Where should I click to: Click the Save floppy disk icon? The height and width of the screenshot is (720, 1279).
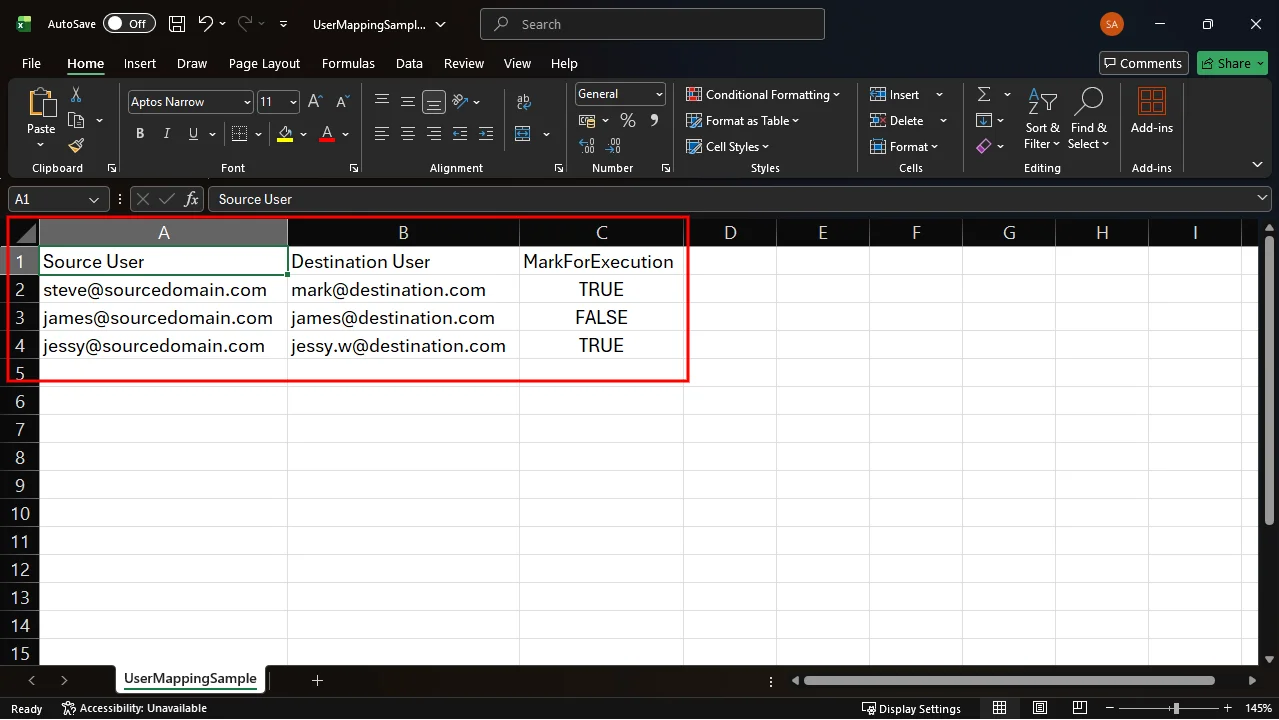(177, 24)
